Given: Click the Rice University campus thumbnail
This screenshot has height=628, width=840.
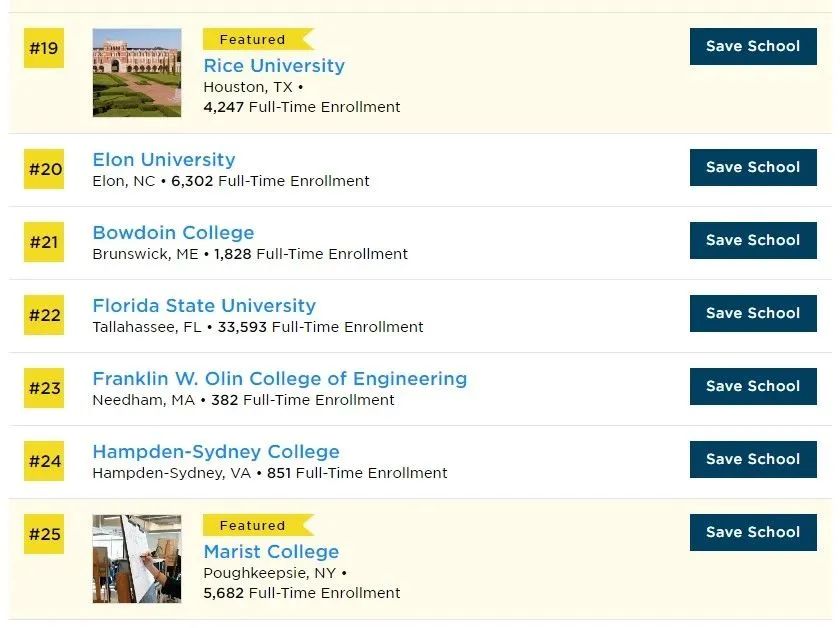Looking at the screenshot, I should pos(137,72).
